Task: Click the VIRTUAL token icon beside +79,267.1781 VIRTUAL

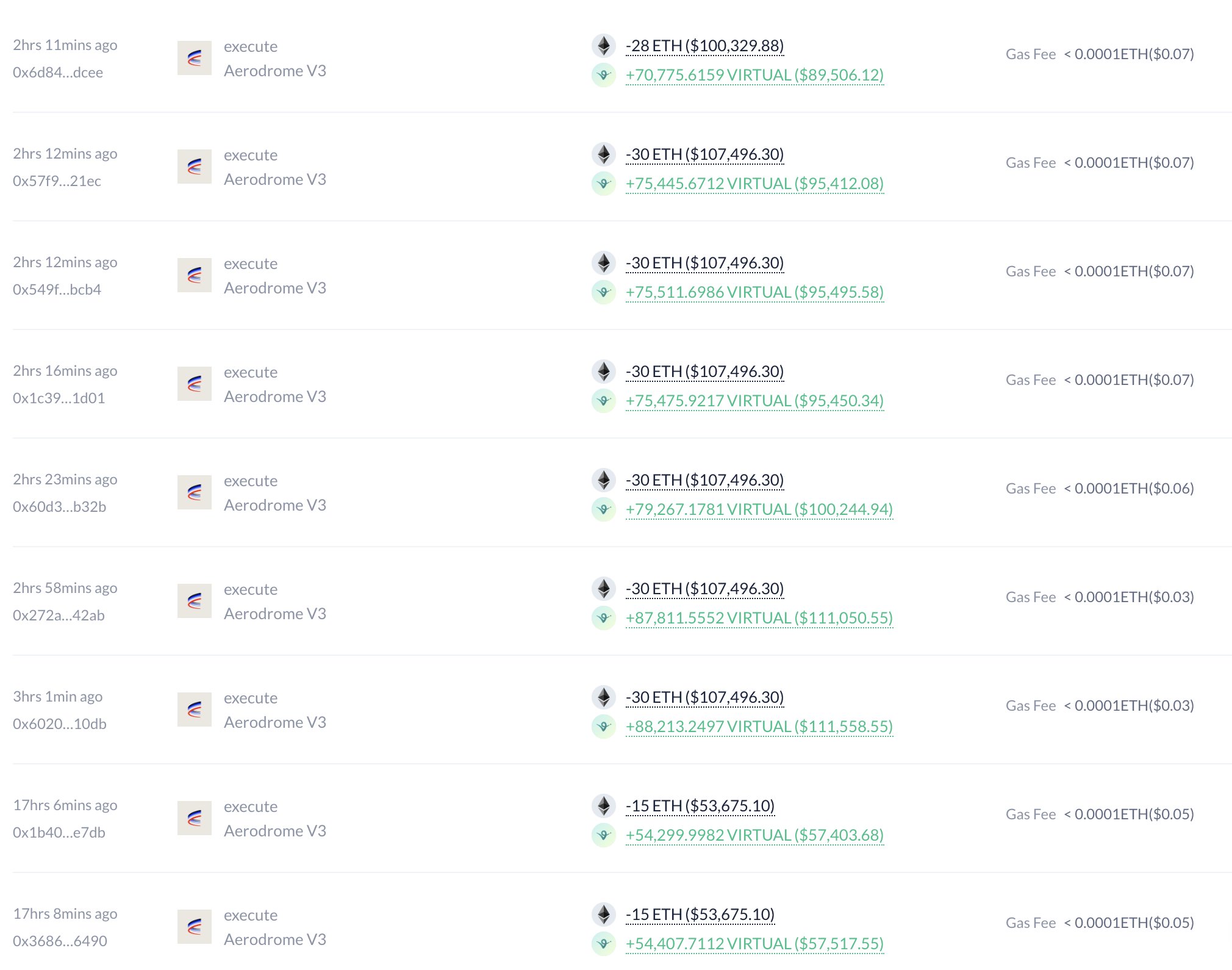Action: (603, 509)
